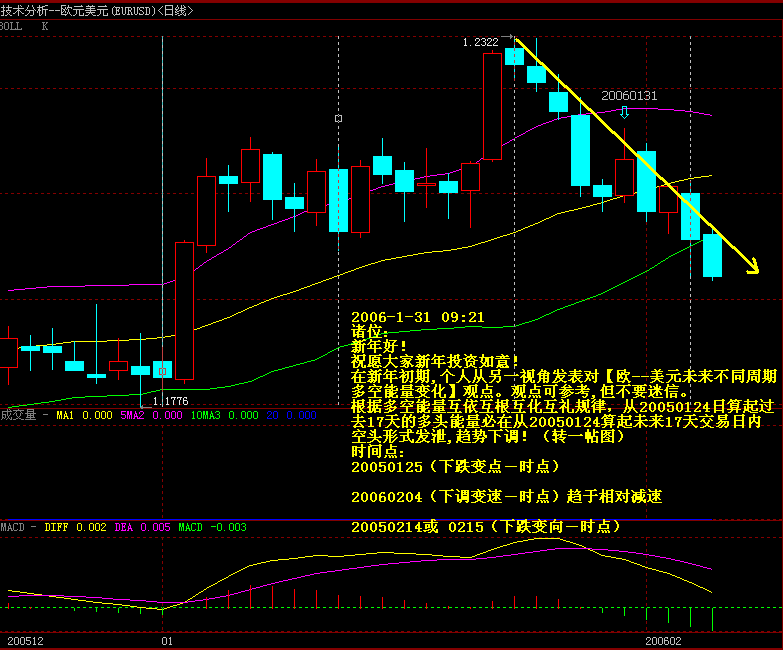Click the DEA 0.005 indicator value

pyautogui.click(x=142, y=527)
